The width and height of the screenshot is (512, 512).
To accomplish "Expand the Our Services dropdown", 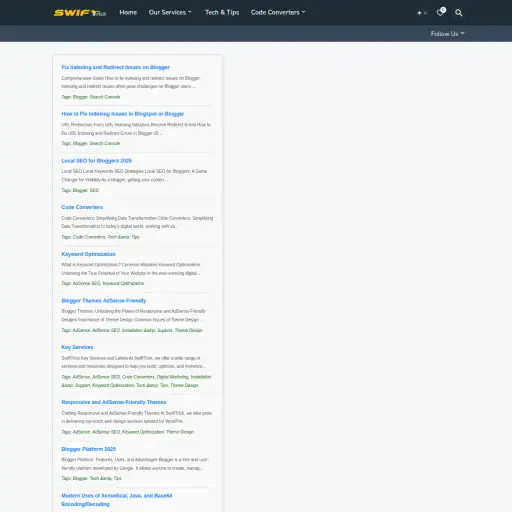I will (x=170, y=12).
